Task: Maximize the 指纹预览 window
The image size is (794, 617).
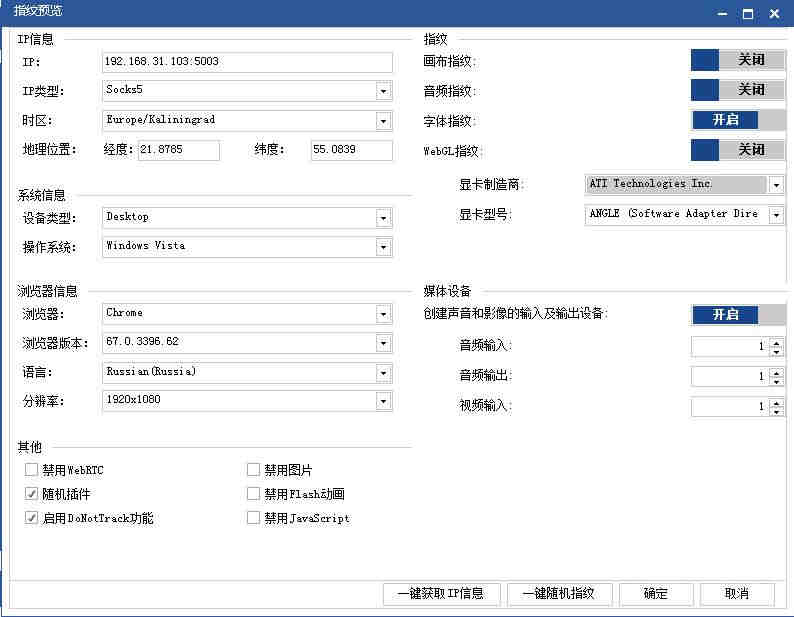Action: click(748, 14)
